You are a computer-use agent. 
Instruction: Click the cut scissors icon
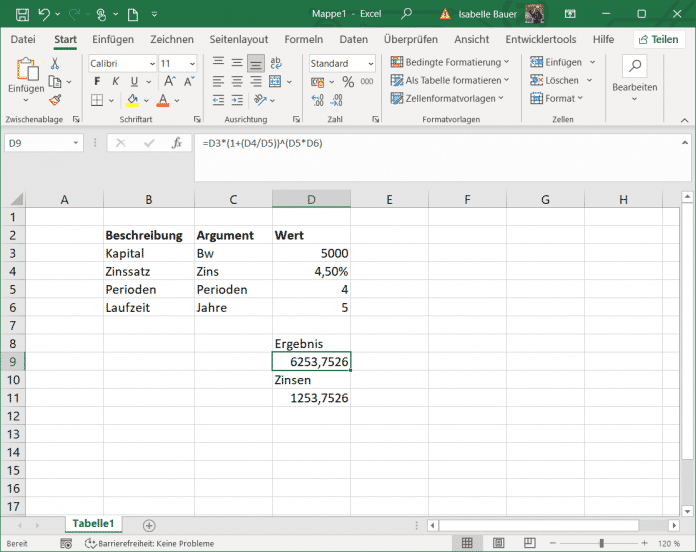[55, 62]
